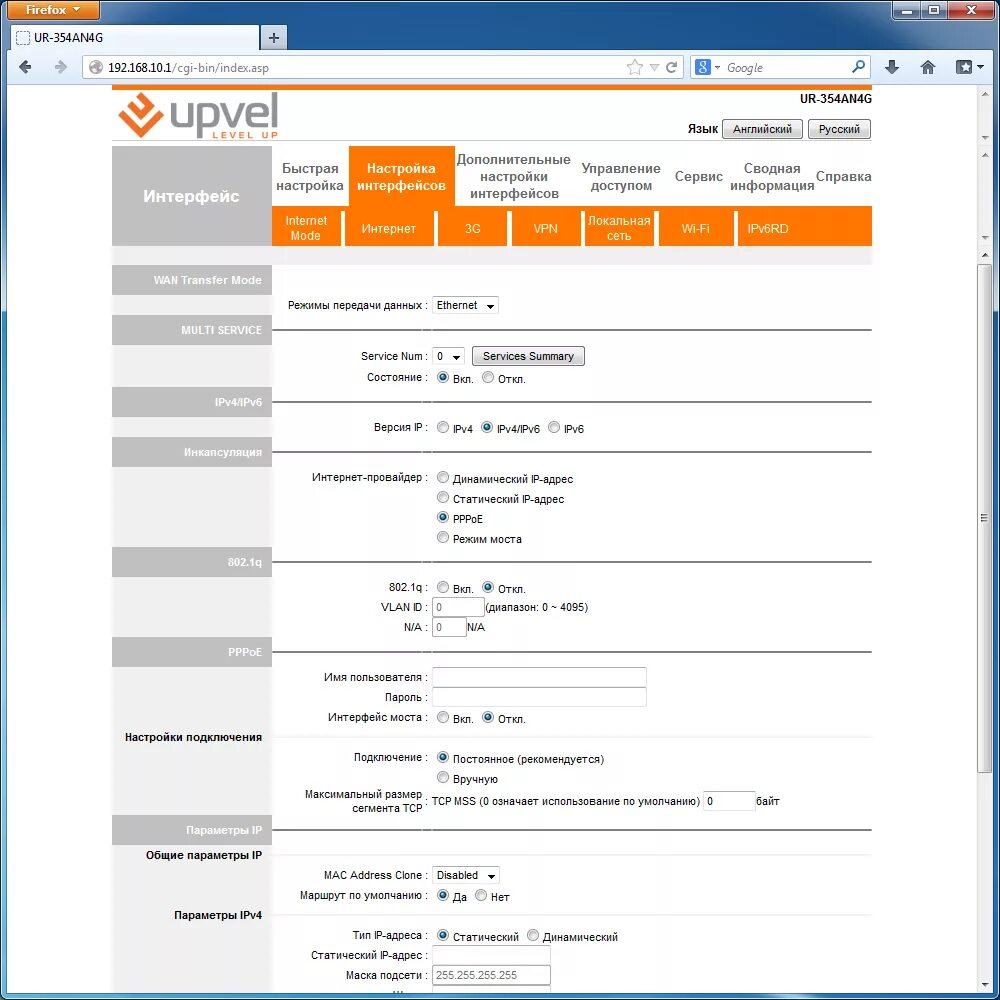Set default route to Нет
This screenshot has width=1000, height=1000.
tap(481, 895)
